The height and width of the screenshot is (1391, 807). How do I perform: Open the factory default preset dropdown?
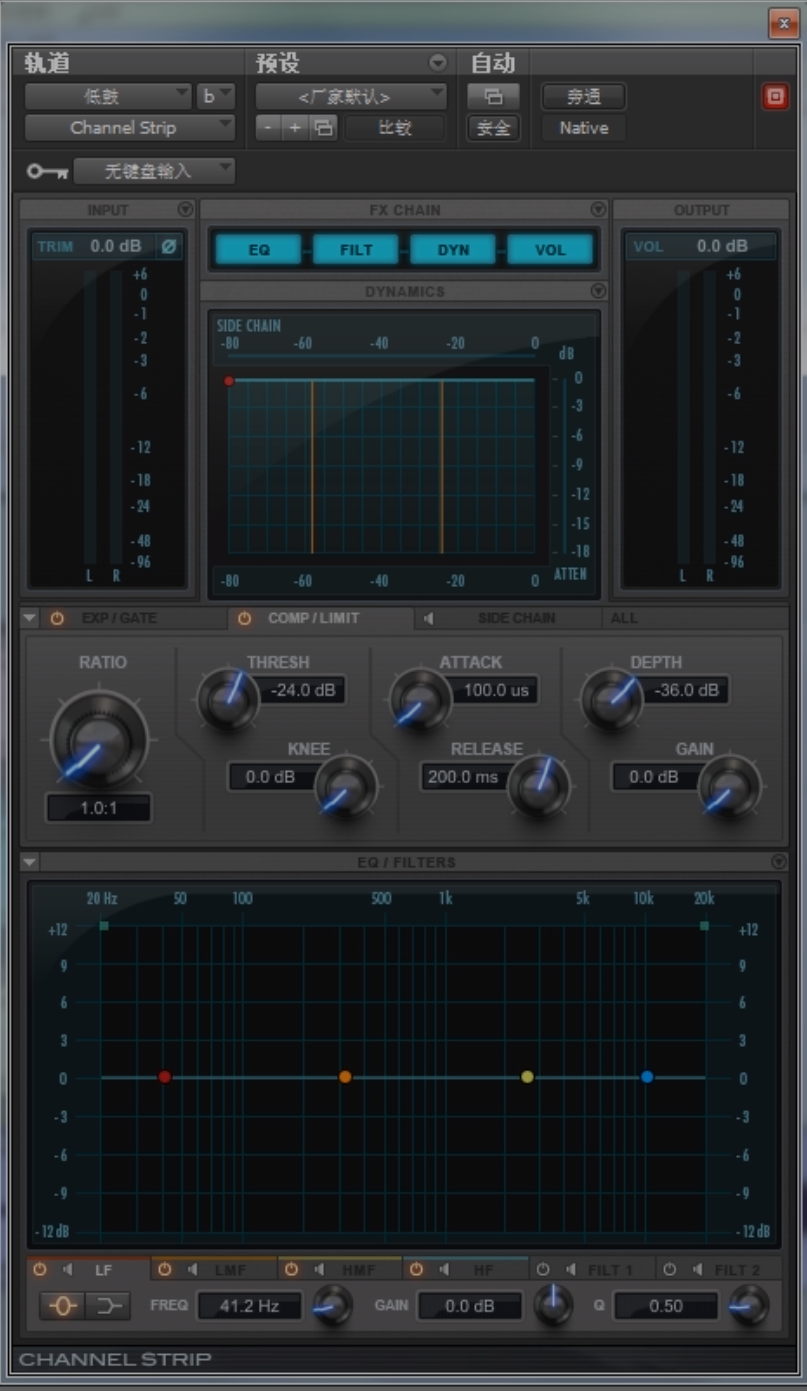point(350,97)
